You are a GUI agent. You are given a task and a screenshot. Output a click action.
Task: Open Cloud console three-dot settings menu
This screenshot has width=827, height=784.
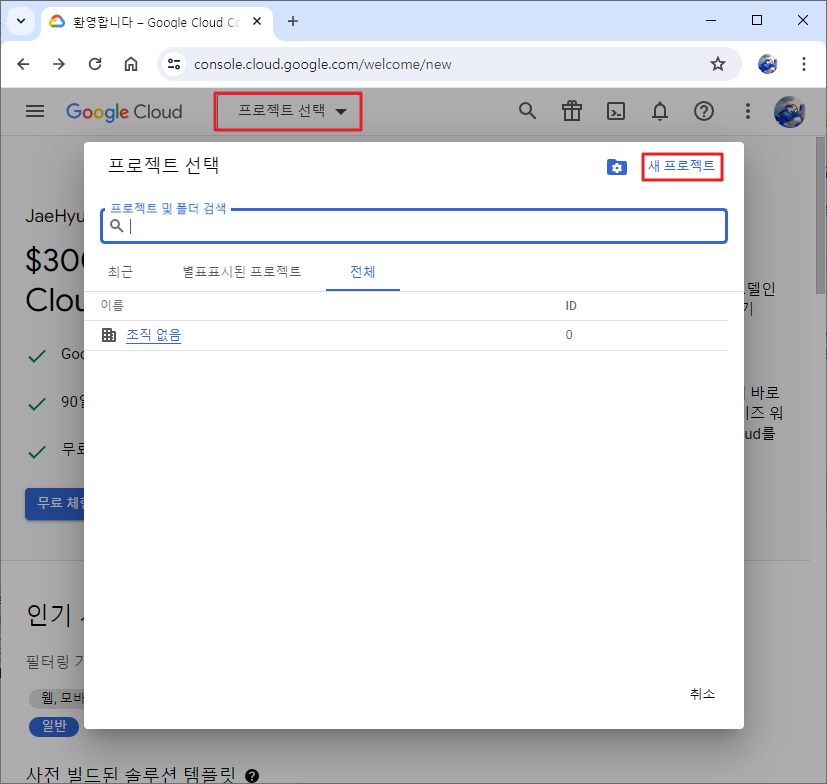[x=747, y=111]
